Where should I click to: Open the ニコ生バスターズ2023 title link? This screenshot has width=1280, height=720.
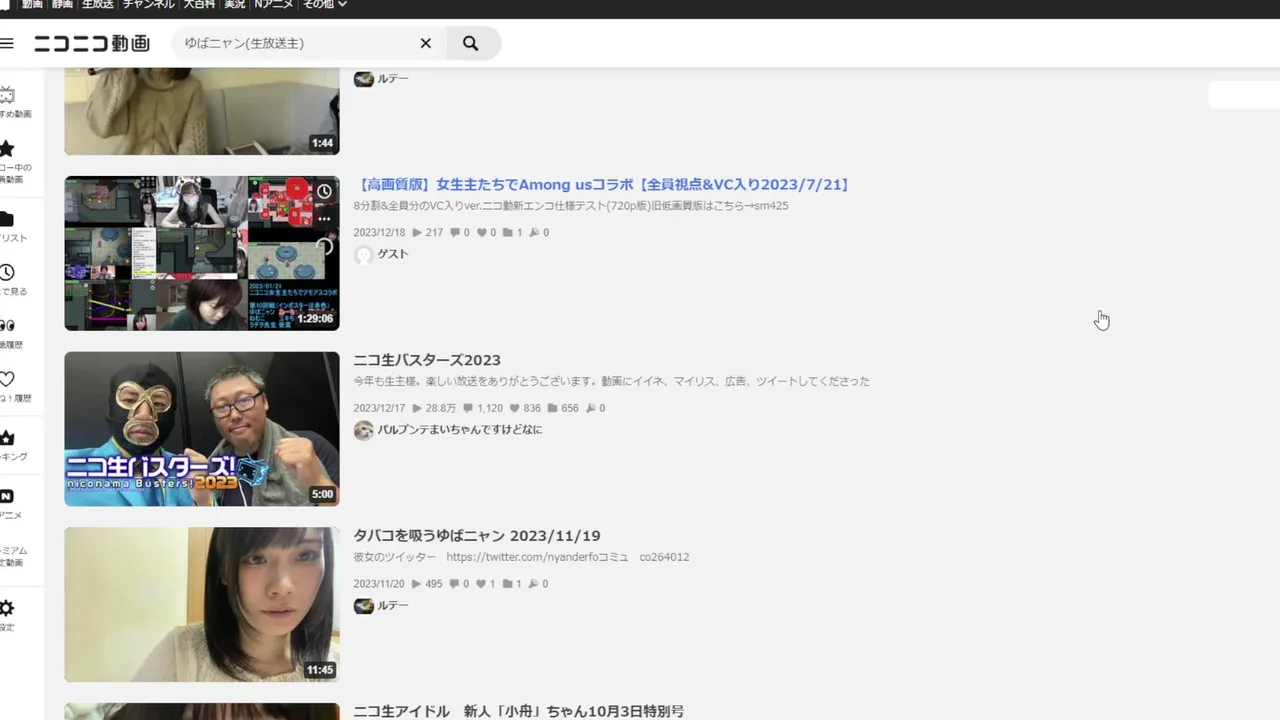tap(427, 360)
